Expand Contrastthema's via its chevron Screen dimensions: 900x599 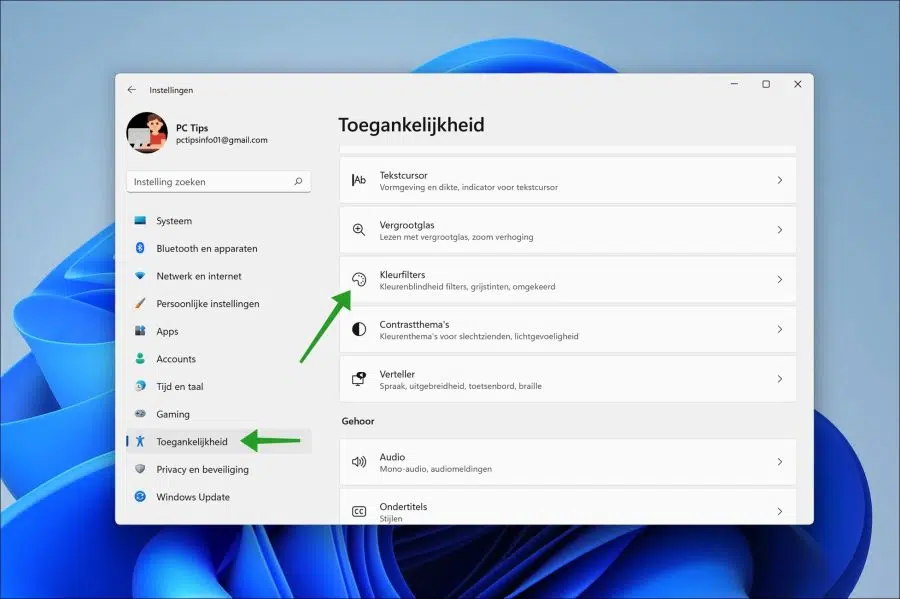tap(779, 329)
